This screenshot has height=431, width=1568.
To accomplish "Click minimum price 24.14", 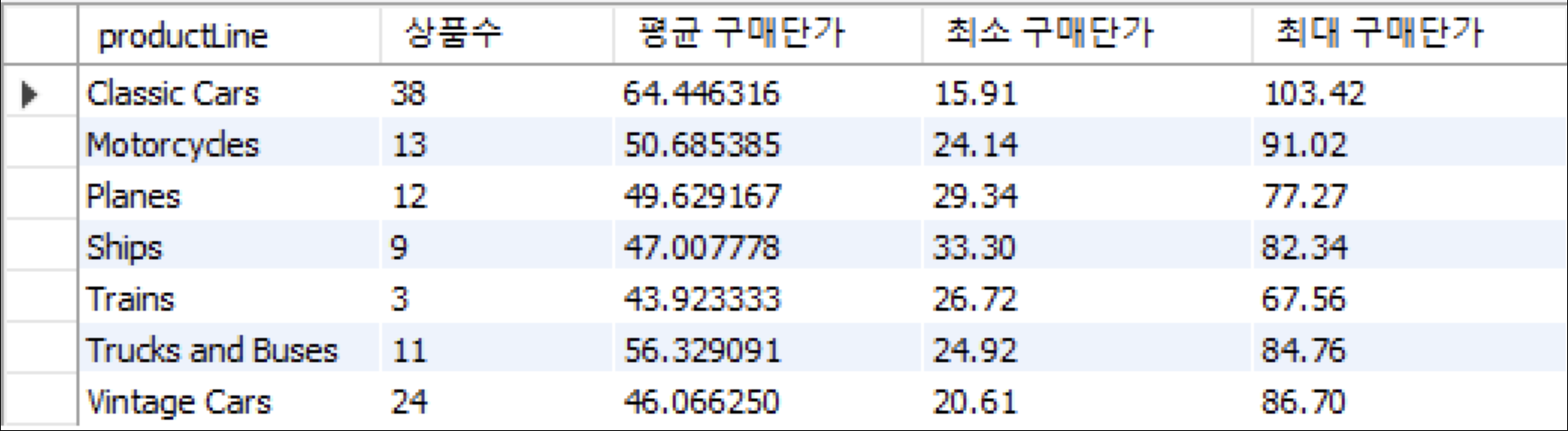I will pyautogui.click(x=1087, y=144).
